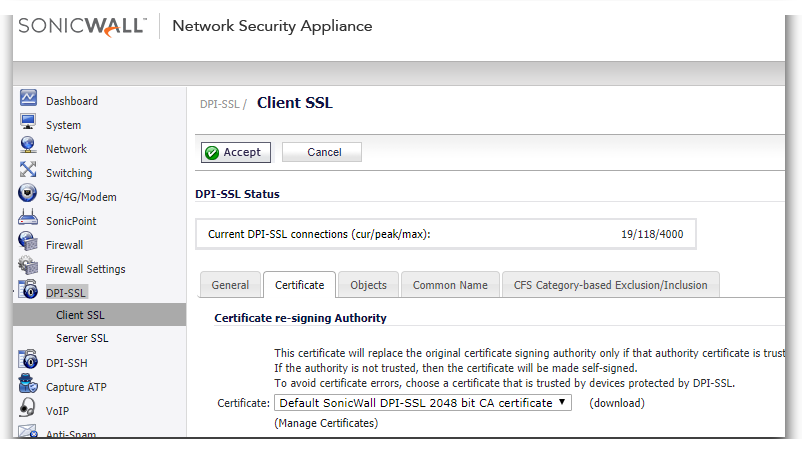The width and height of the screenshot is (802, 454).
Task: Open the Certificate dropdown list
Action: coord(423,403)
